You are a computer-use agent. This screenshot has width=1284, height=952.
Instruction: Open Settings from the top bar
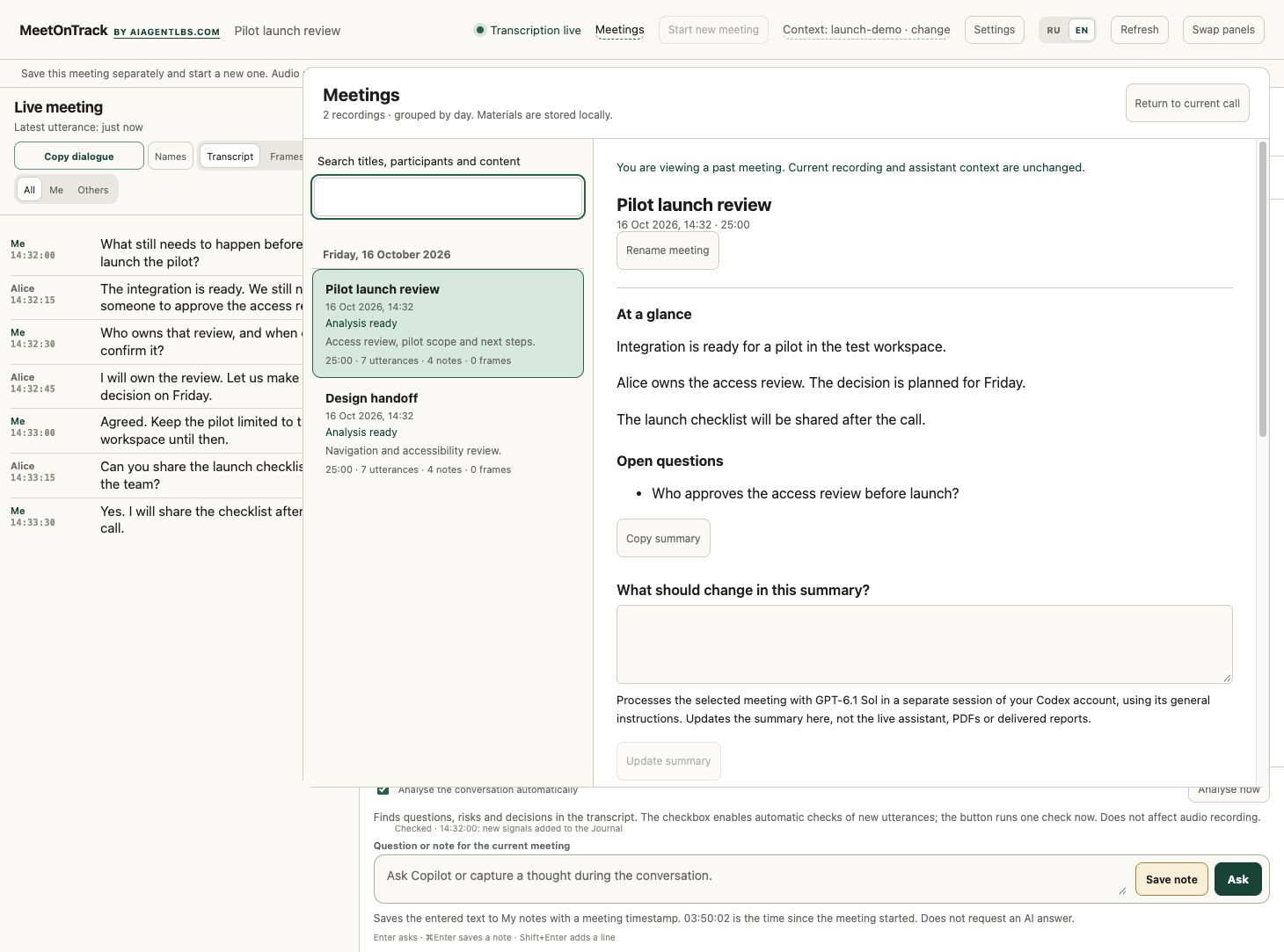995,30
